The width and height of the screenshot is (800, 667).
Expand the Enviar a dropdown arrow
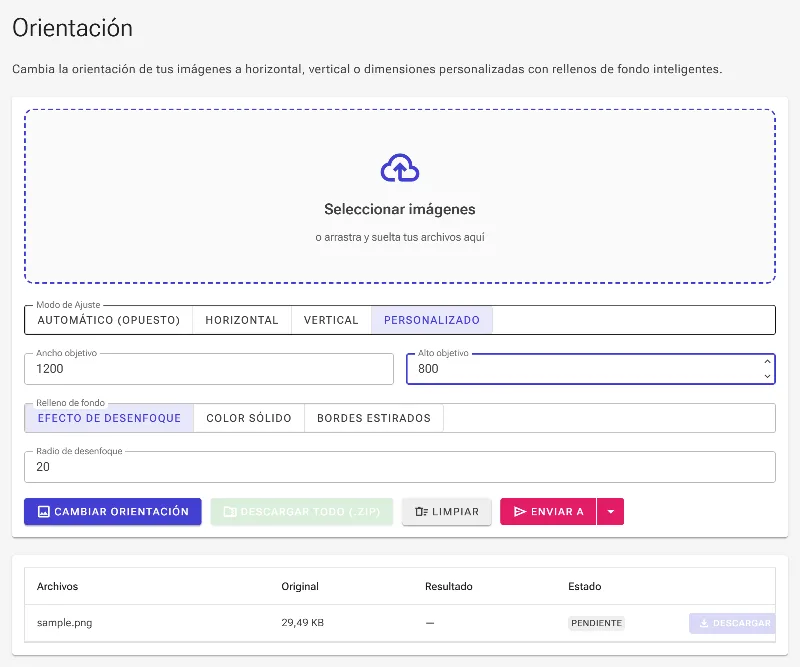pos(611,511)
